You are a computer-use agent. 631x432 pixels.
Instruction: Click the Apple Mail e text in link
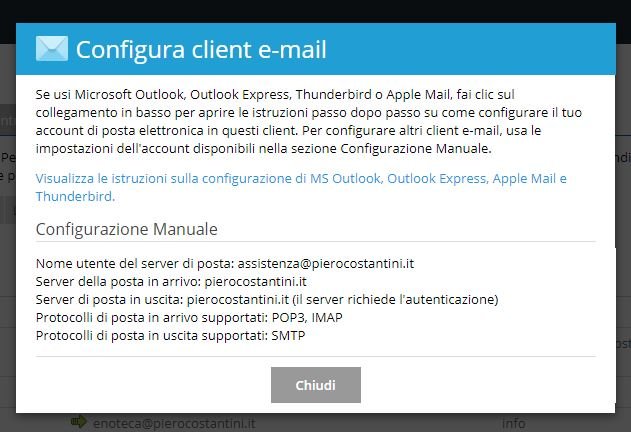pos(530,178)
